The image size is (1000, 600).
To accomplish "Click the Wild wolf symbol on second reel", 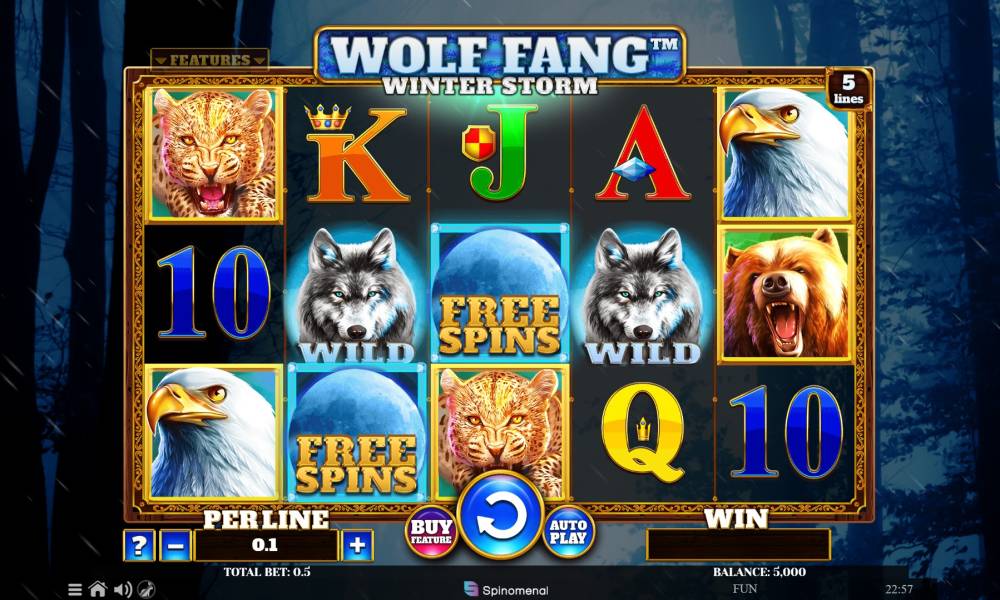I will click(x=357, y=296).
